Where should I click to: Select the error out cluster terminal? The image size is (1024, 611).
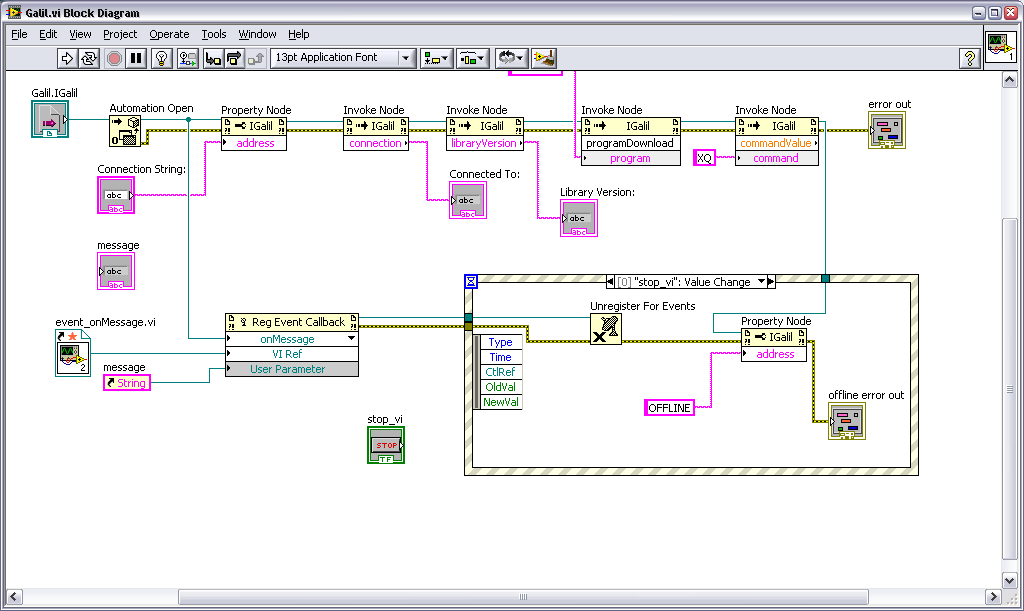(887, 130)
